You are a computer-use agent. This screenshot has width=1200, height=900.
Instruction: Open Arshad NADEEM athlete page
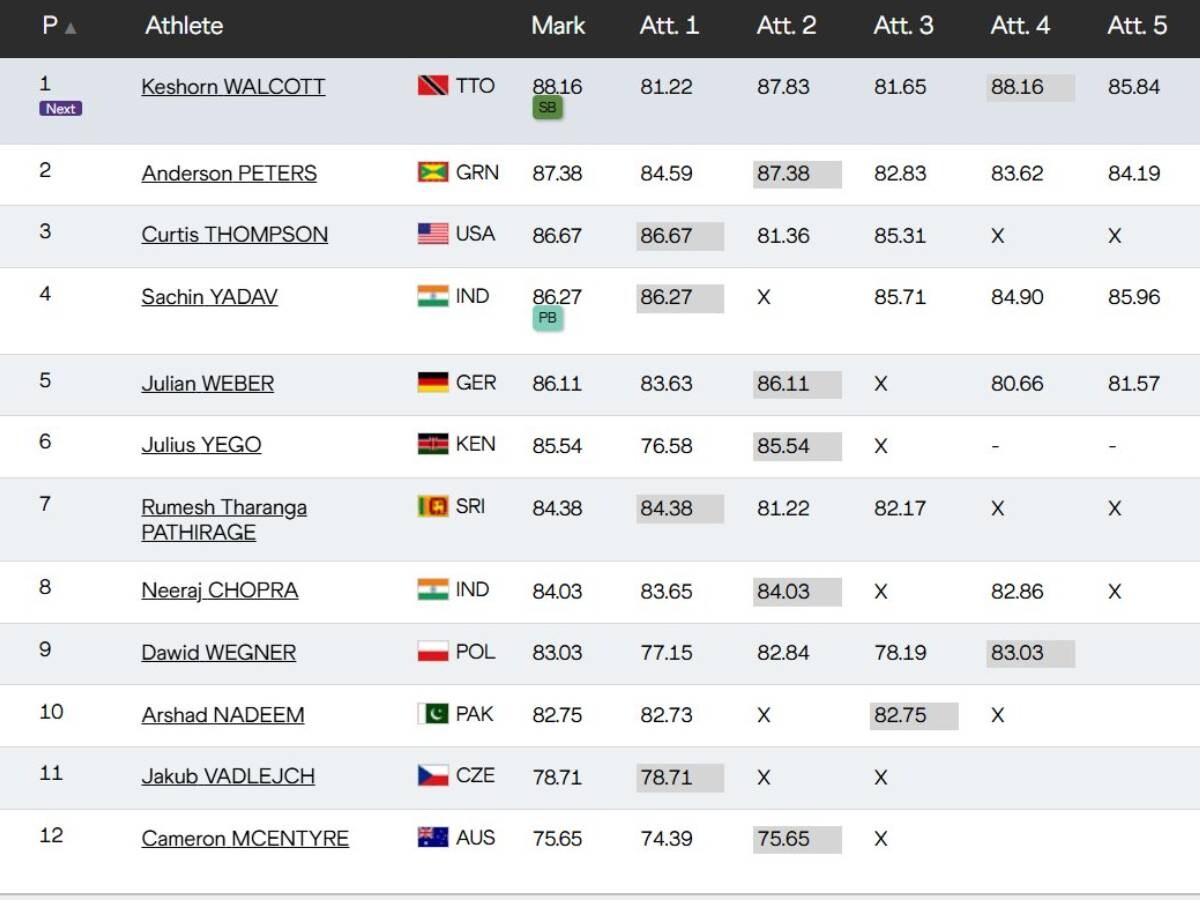(223, 715)
